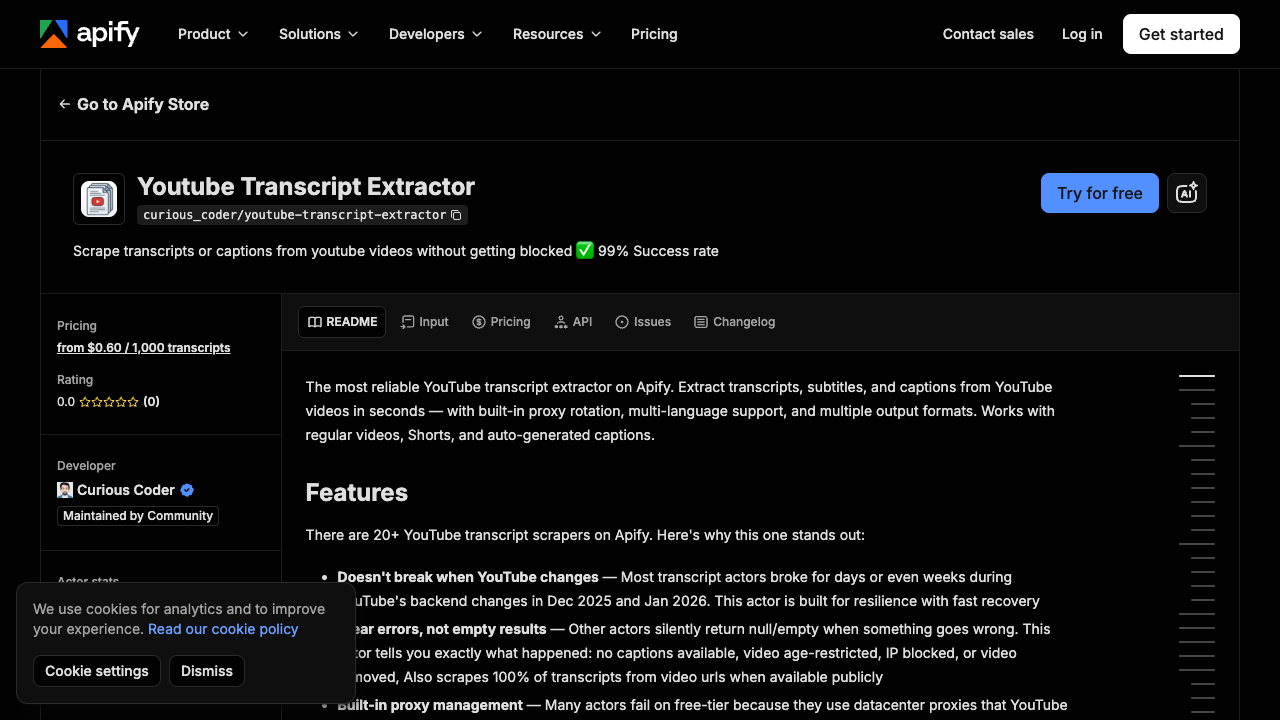Click the Apify logo
Screen dimensions: 1280x720
click(90, 34)
